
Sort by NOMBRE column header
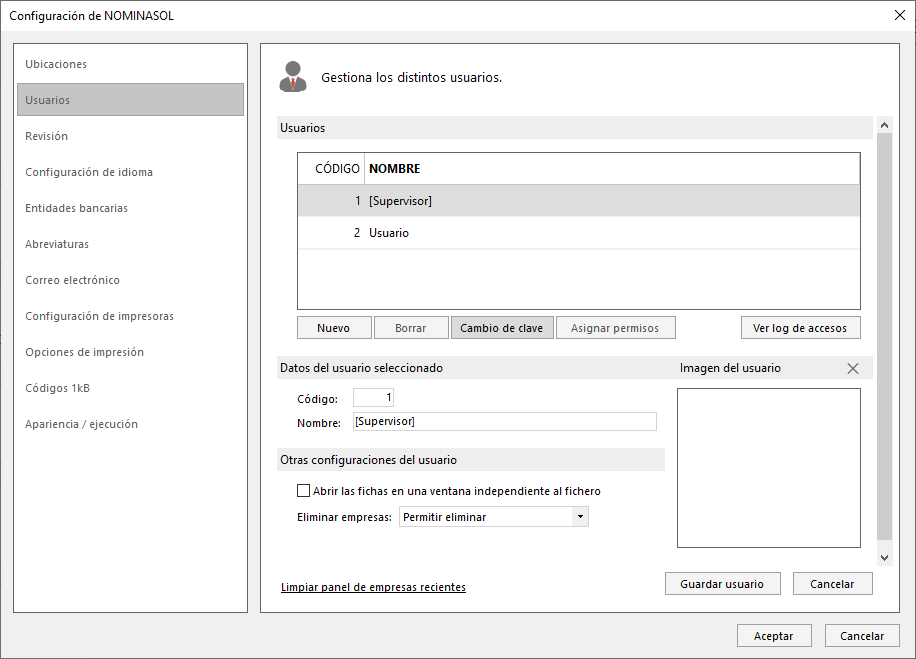pyautogui.click(x=612, y=169)
